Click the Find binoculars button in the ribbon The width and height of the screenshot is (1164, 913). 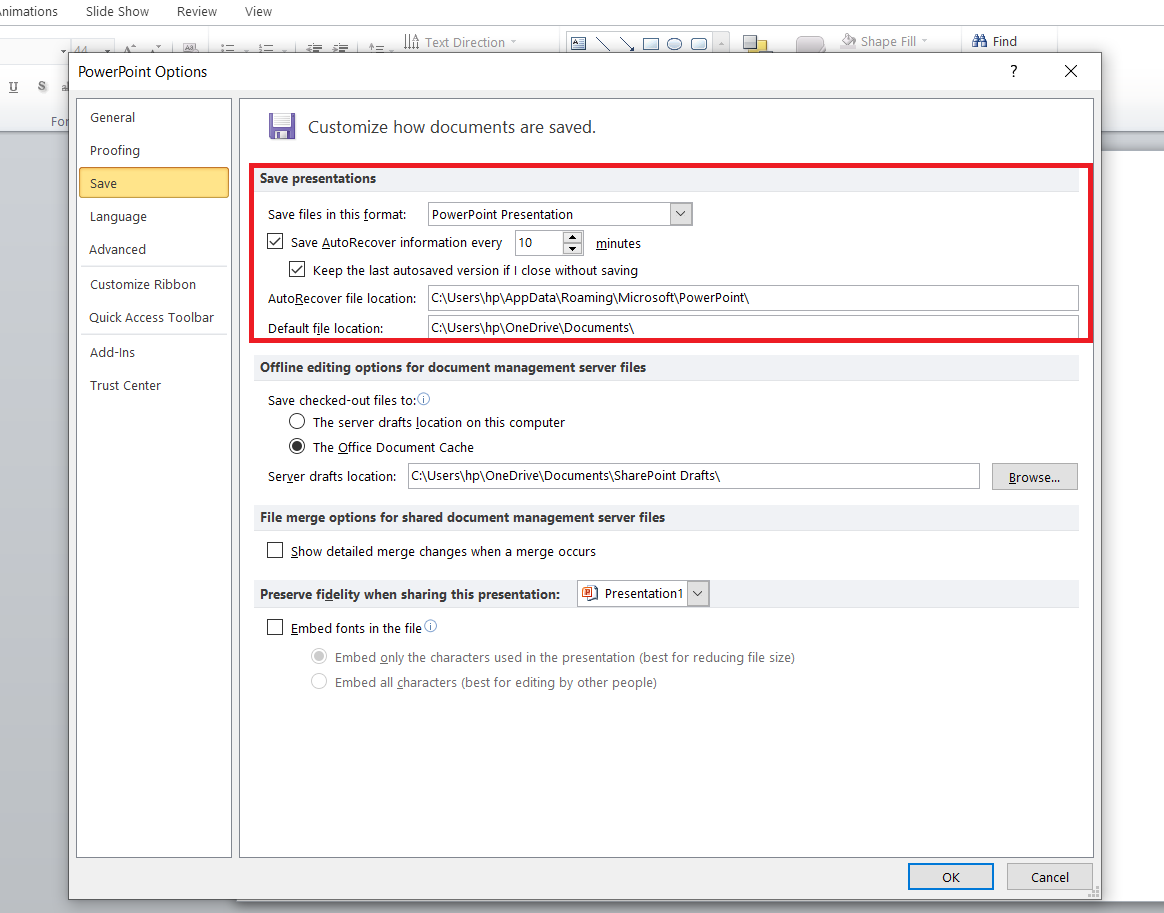pyautogui.click(x=994, y=42)
